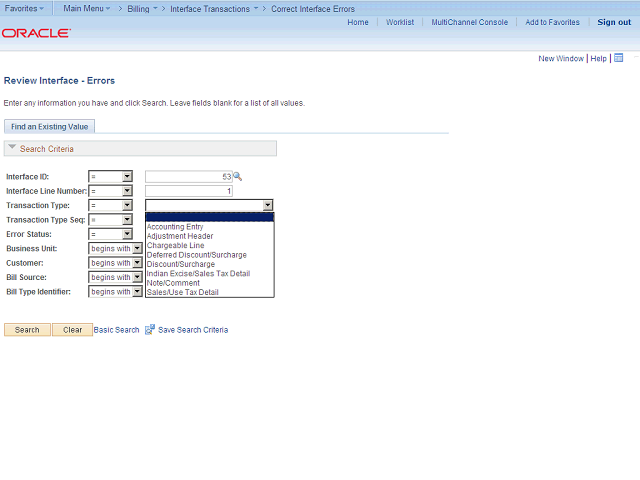This screenshot has width=640, height=480.
Task: Open the Transaction Type Seq operator dropdown
Action: (x=111, y=220)
